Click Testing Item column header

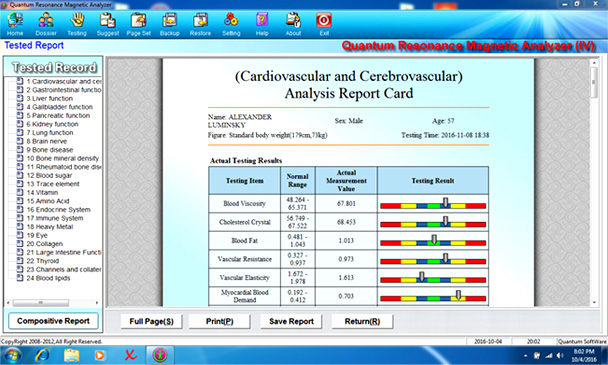click(x=245, y=181)
